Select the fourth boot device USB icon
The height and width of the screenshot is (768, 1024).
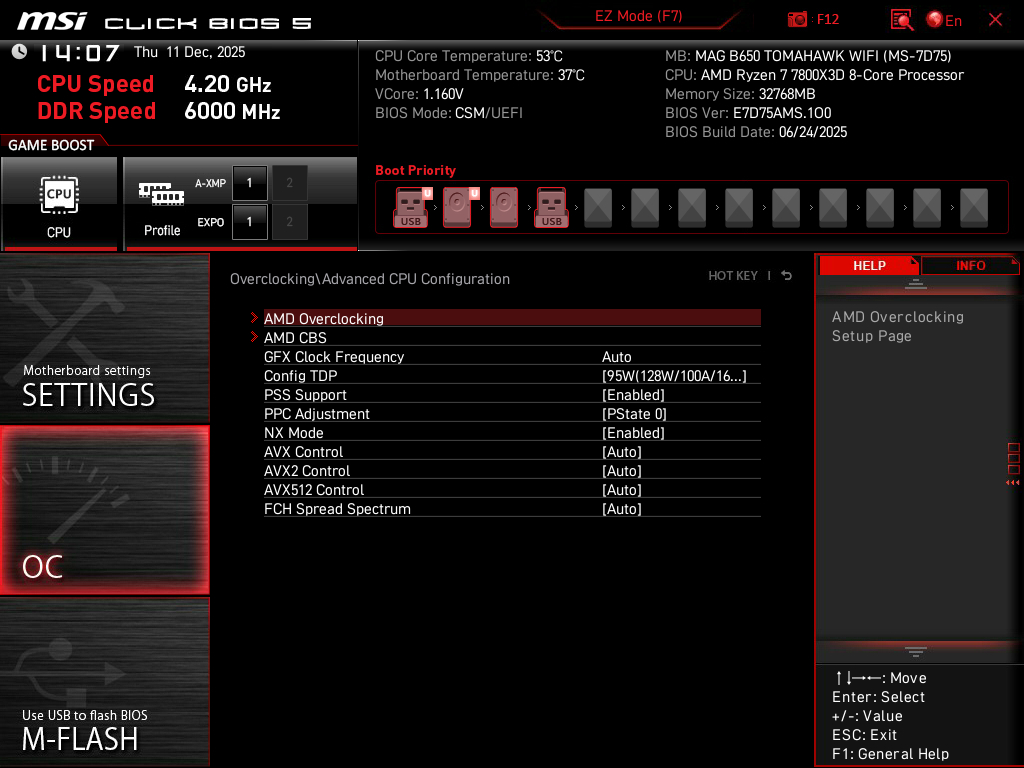point(552,207)
